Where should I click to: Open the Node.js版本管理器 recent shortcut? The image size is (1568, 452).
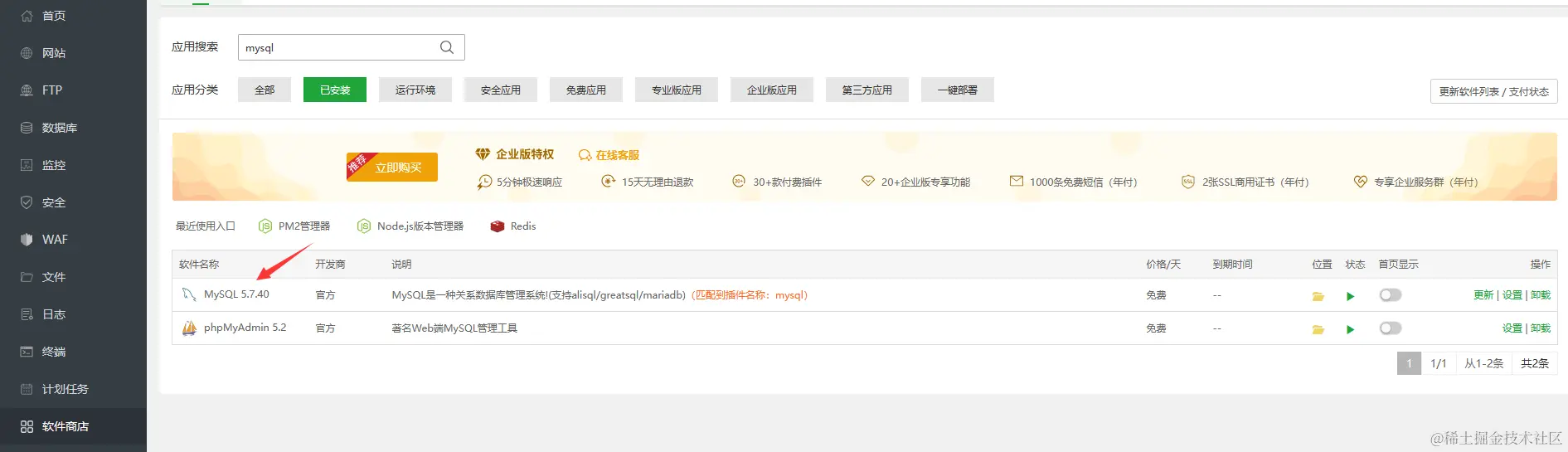coord(410,226)
